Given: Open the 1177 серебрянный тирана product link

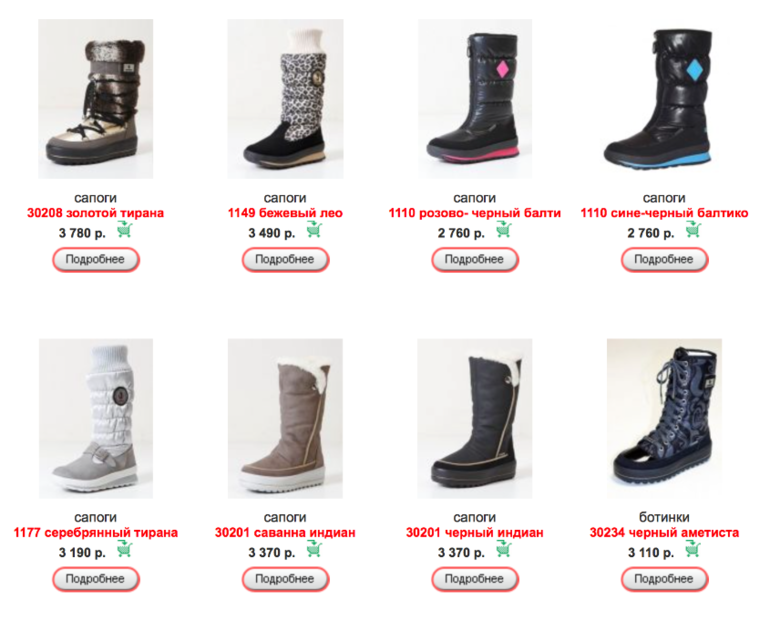Looking at the screenshot, I should (96, 533).
